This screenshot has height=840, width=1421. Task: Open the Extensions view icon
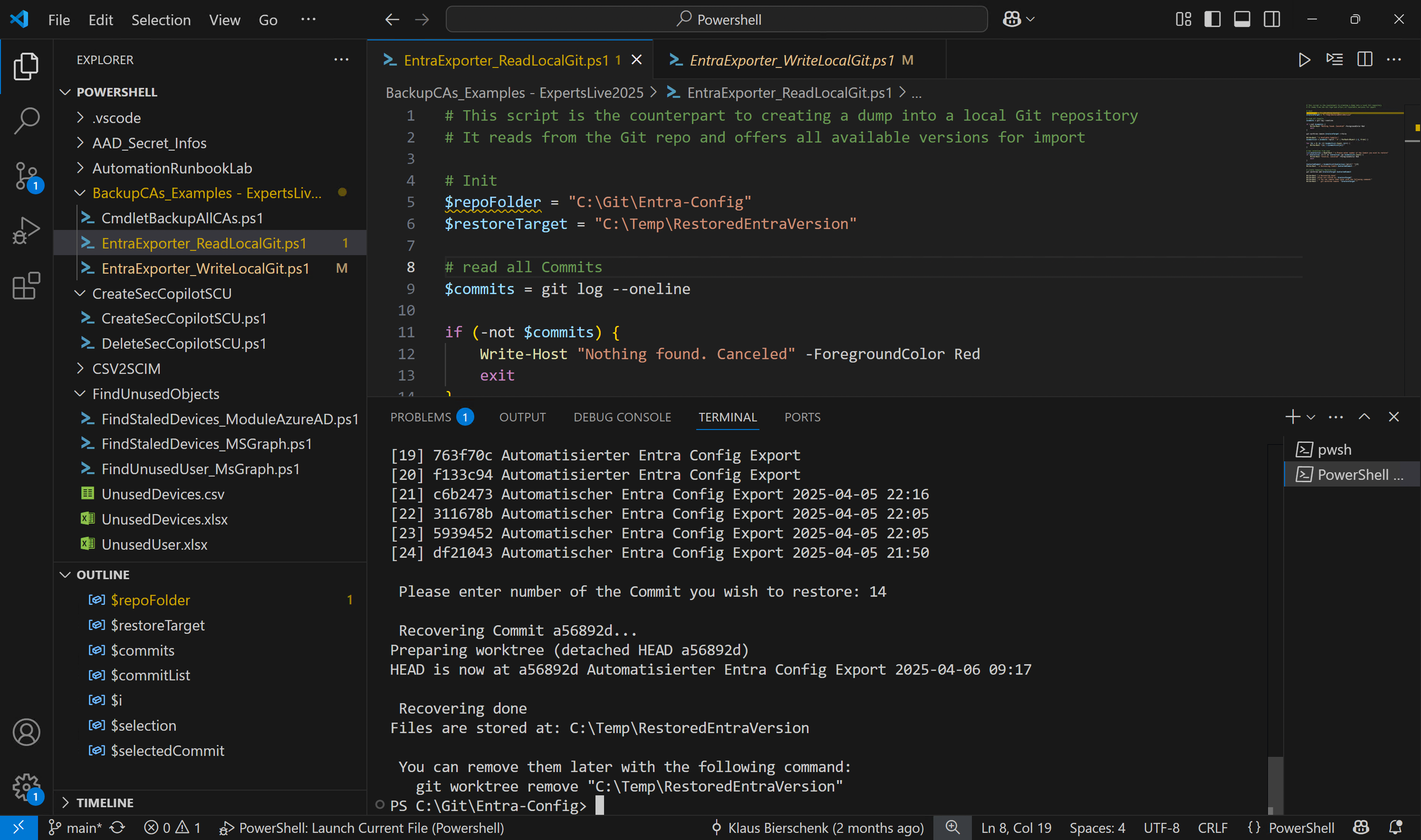[x=26, y=285]
